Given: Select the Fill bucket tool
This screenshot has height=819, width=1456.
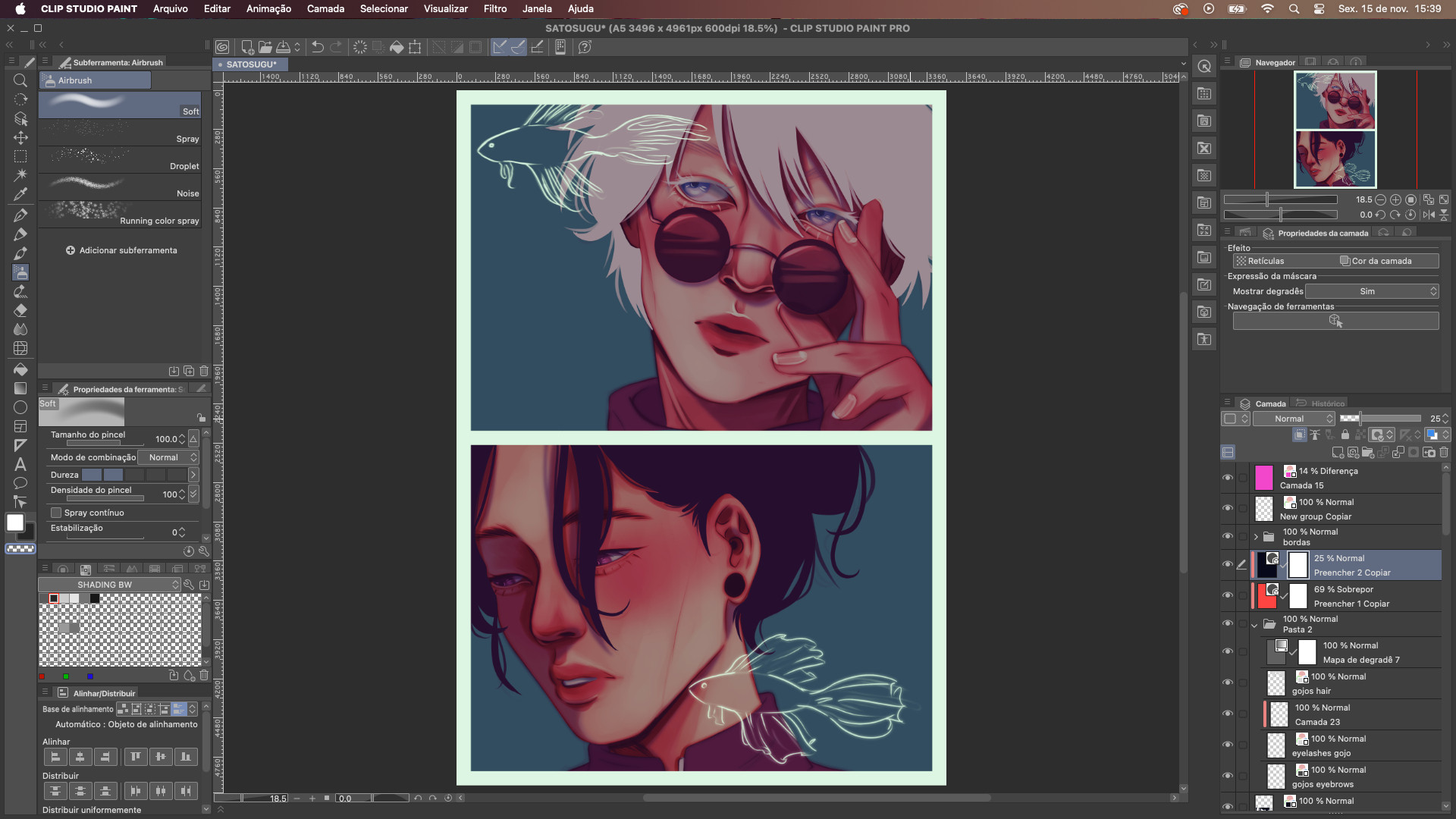Looking at the screenshot, I should (20, 369).
